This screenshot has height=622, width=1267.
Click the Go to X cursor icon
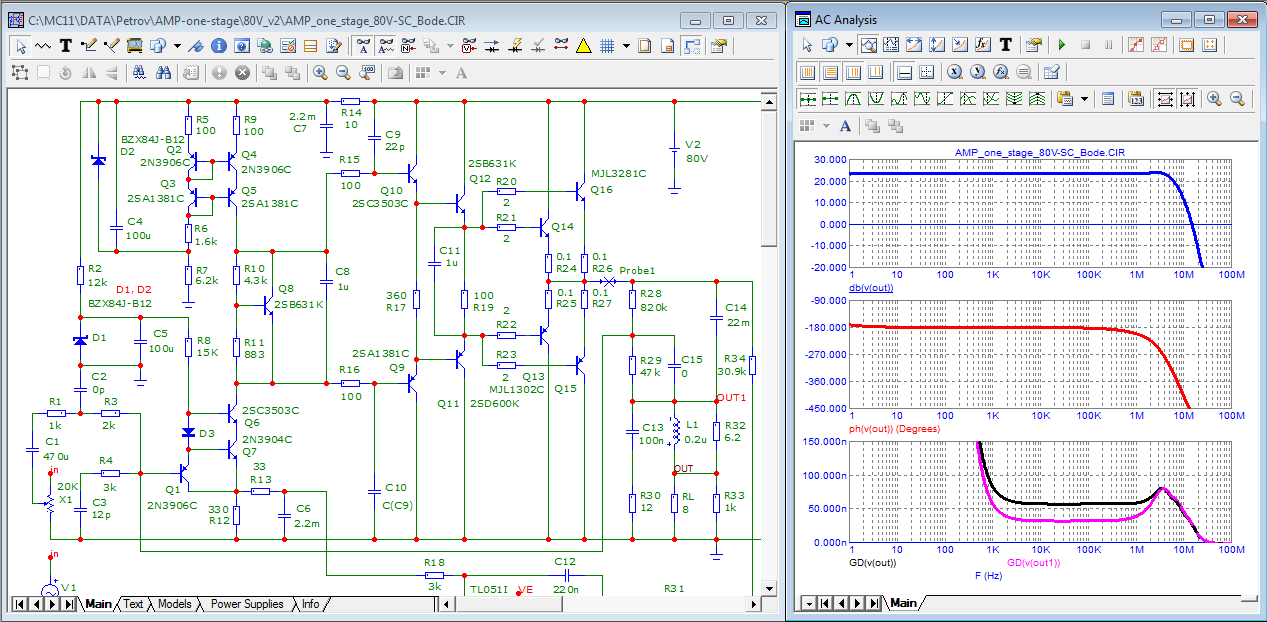(954, 72)
